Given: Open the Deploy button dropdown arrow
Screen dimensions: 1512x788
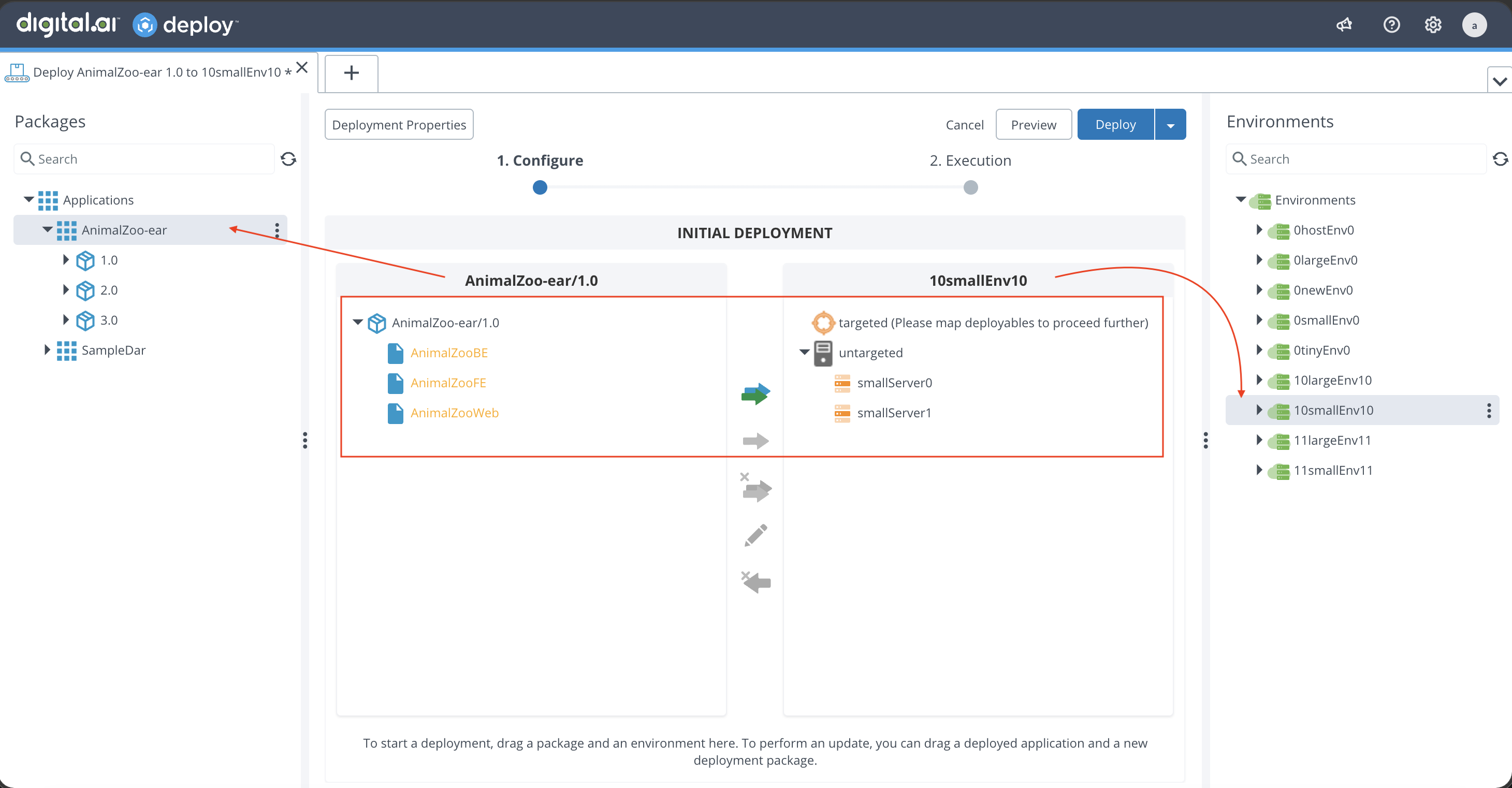Looking at the screenshot, I should point(1170,125).
